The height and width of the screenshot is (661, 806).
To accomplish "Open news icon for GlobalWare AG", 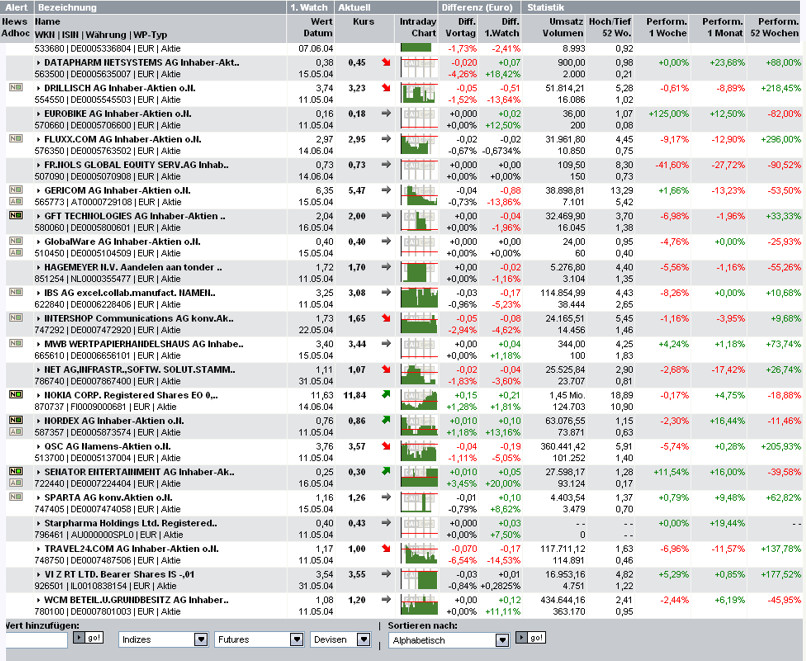I will tap(16, 241).
